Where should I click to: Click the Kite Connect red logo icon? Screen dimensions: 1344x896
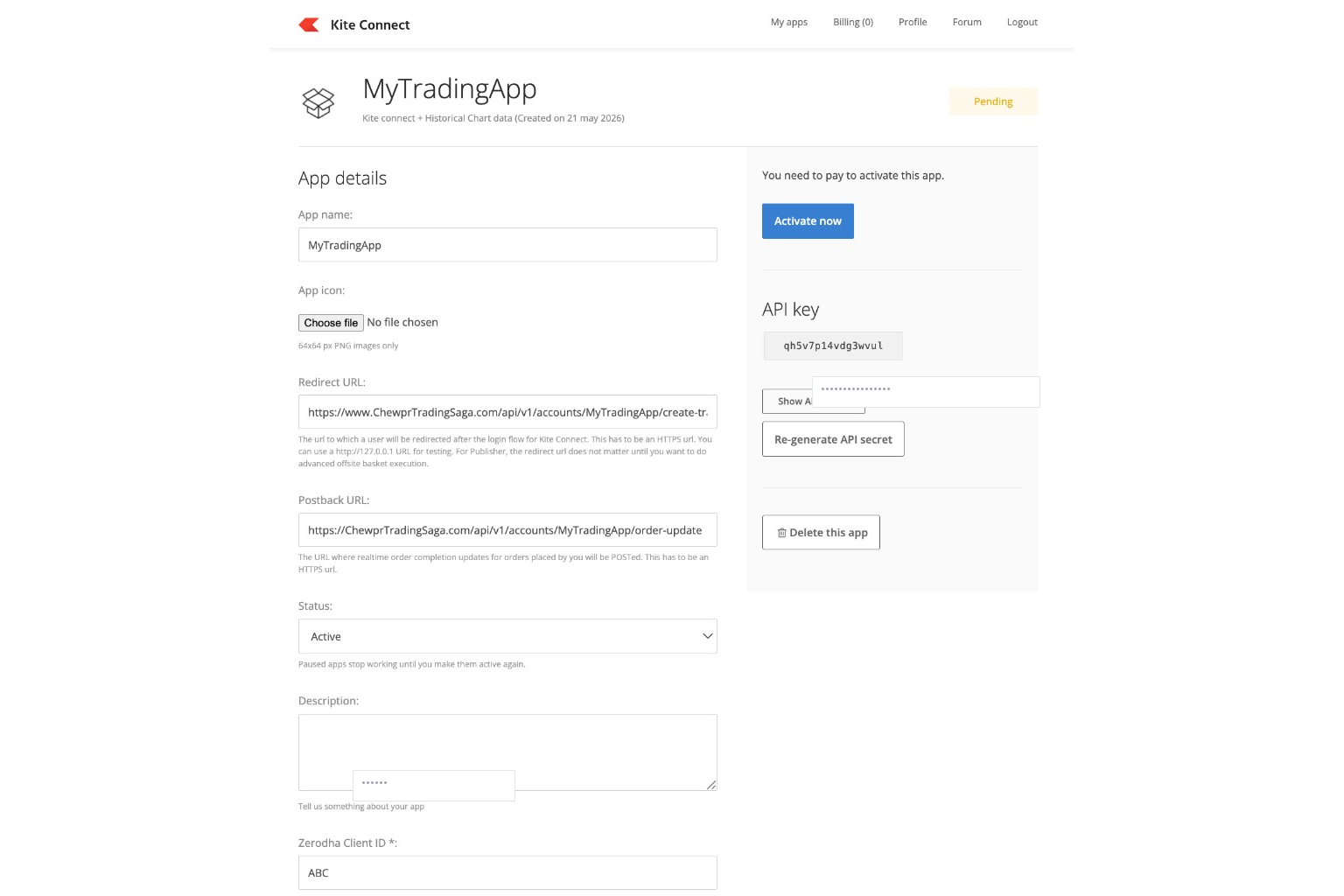click(309, 24)
